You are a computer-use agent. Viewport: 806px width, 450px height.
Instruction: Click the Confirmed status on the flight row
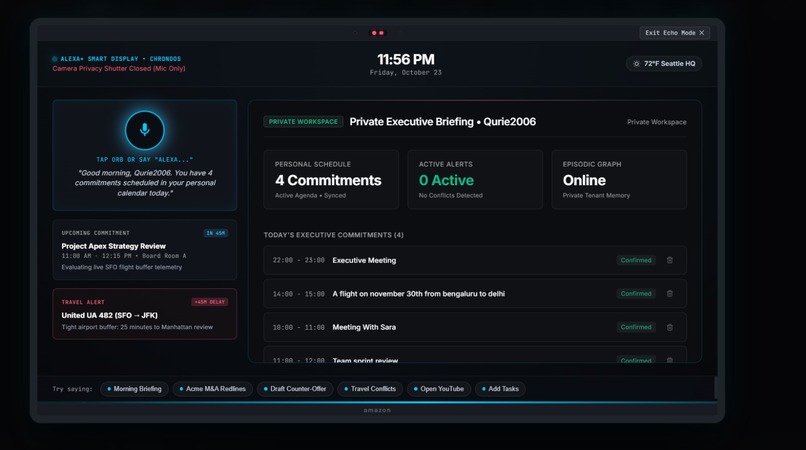pyautogui.click(x=636, y=294)
